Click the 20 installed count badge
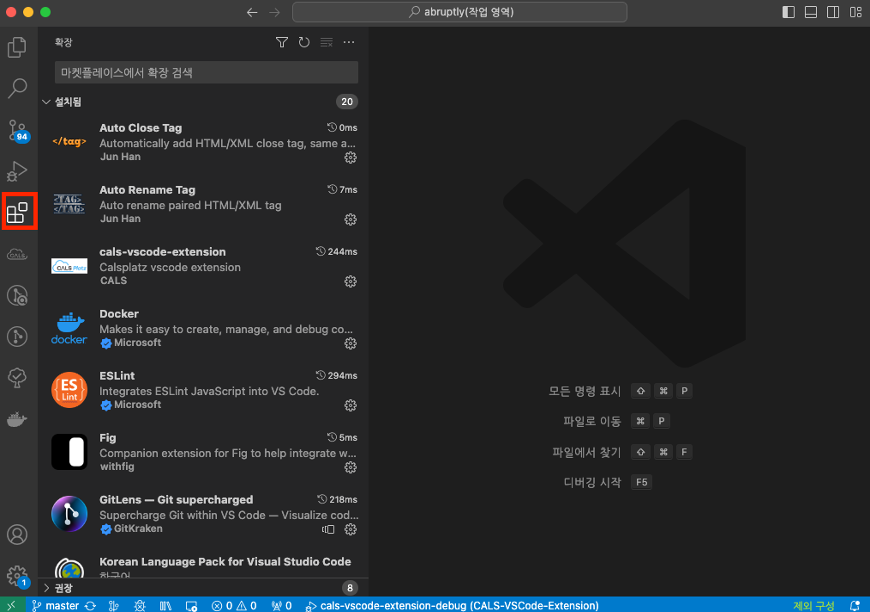This screenshot has width=870, height=612. click(x=347, y=102)
